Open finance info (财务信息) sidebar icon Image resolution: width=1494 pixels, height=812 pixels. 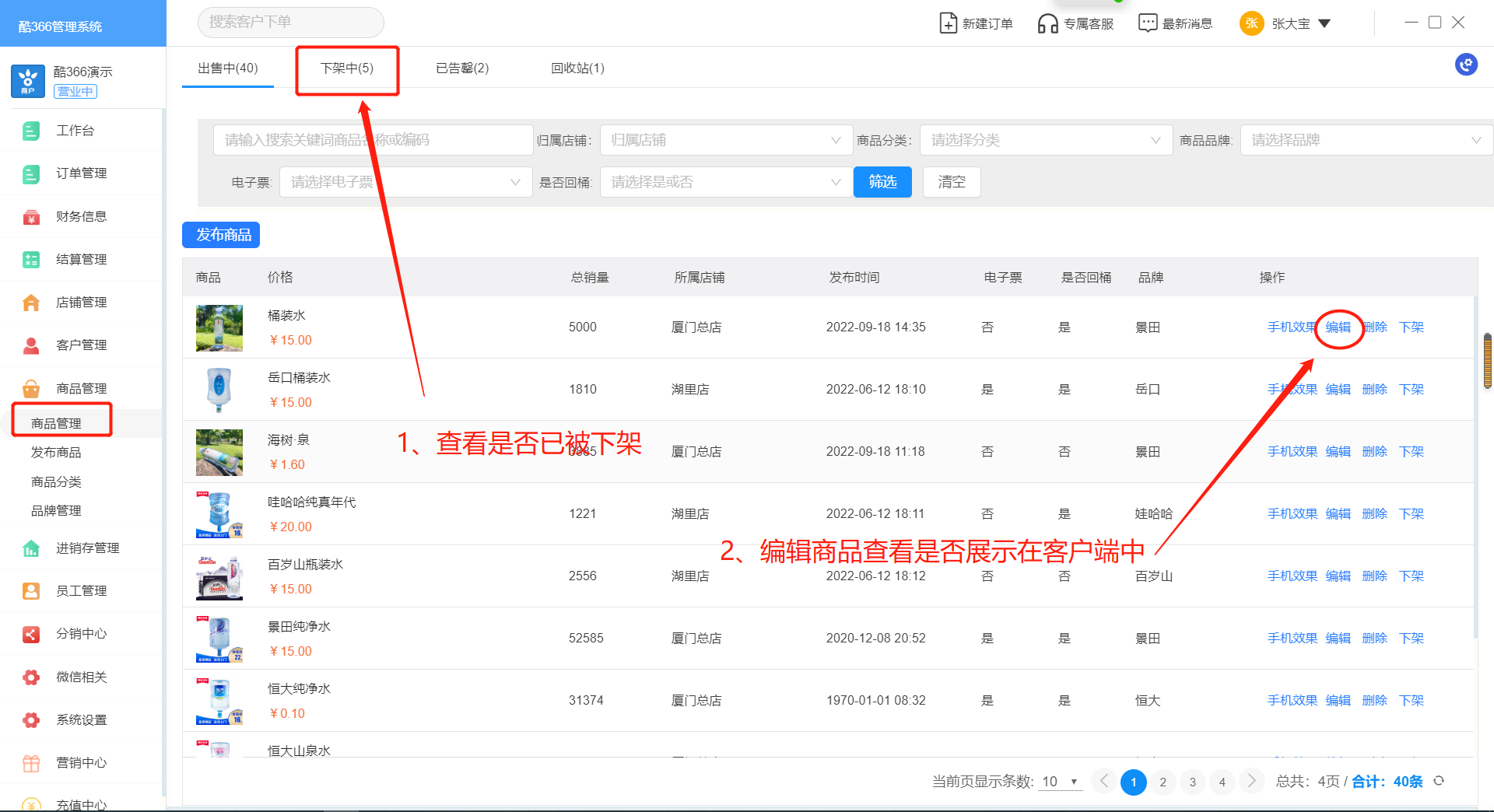(31, 217)
